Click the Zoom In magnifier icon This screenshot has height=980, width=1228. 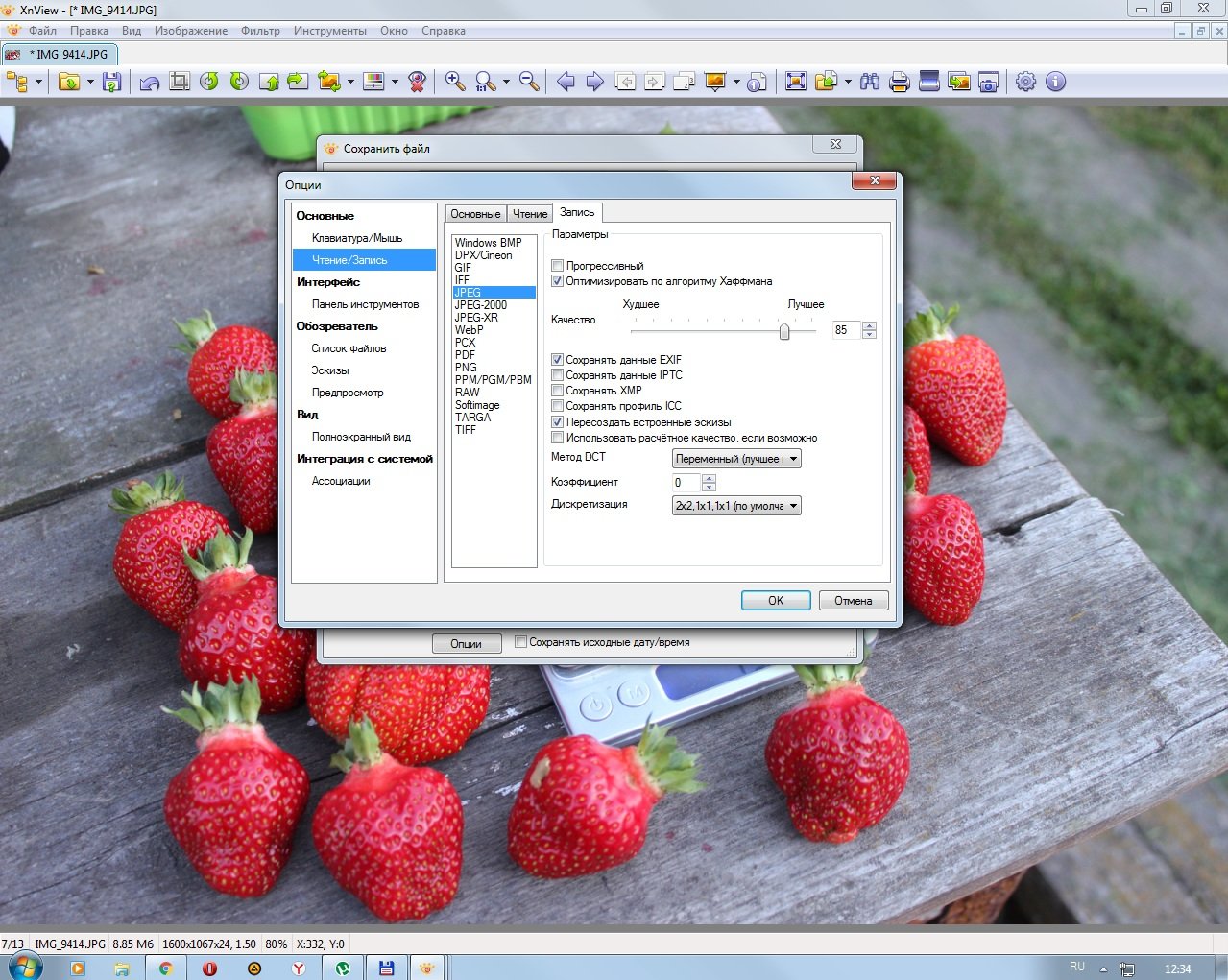(x=455, y=82)
